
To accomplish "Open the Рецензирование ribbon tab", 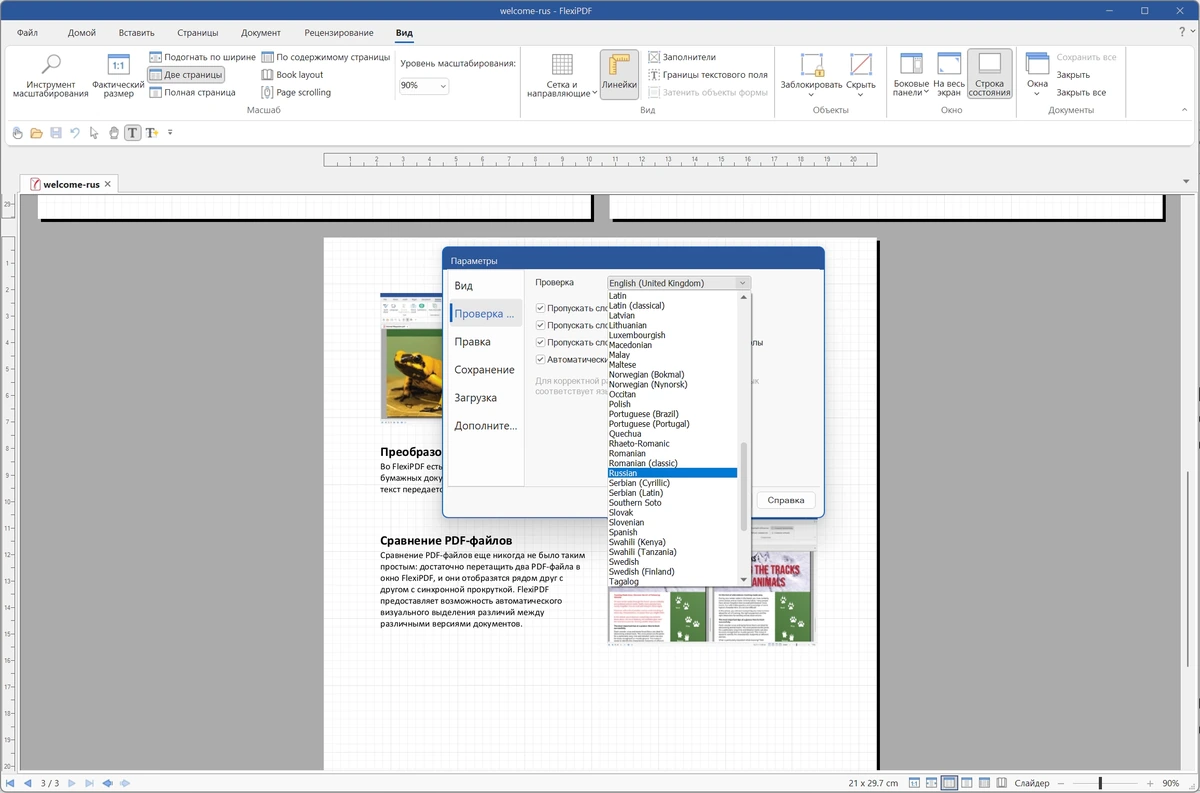I will [339, 33].
